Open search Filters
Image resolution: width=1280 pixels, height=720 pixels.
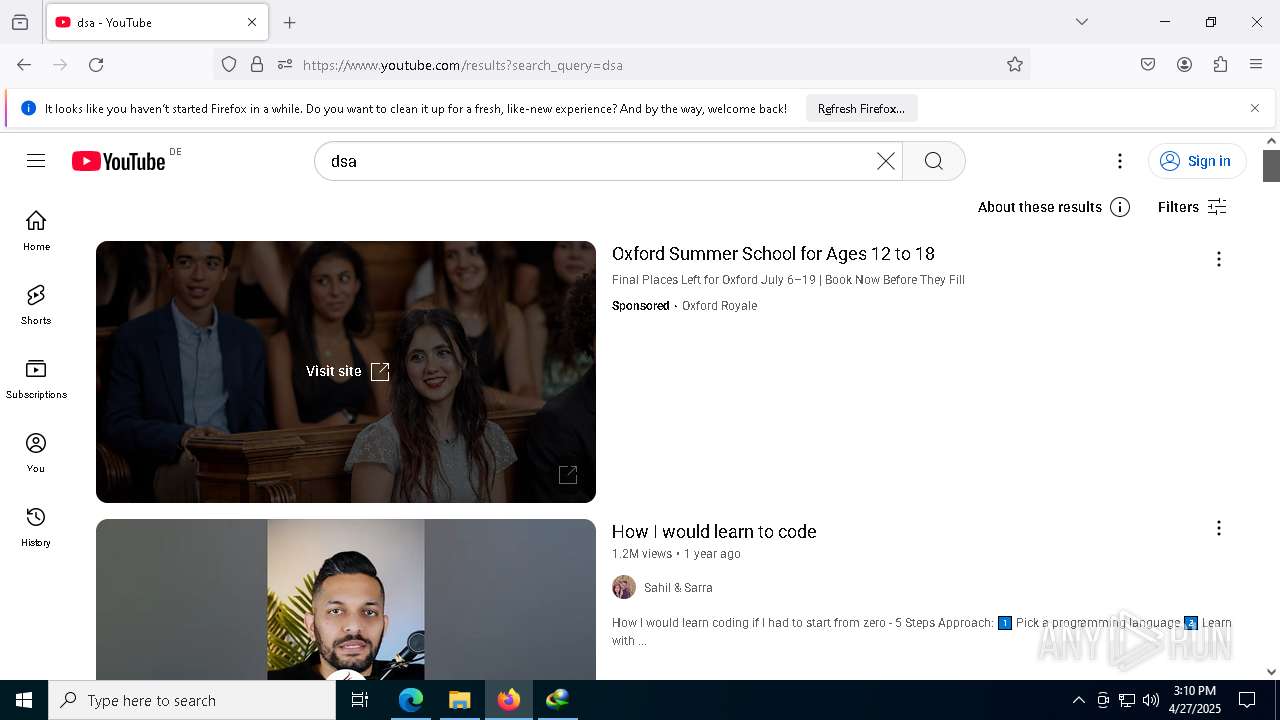tap(1192, 207)
